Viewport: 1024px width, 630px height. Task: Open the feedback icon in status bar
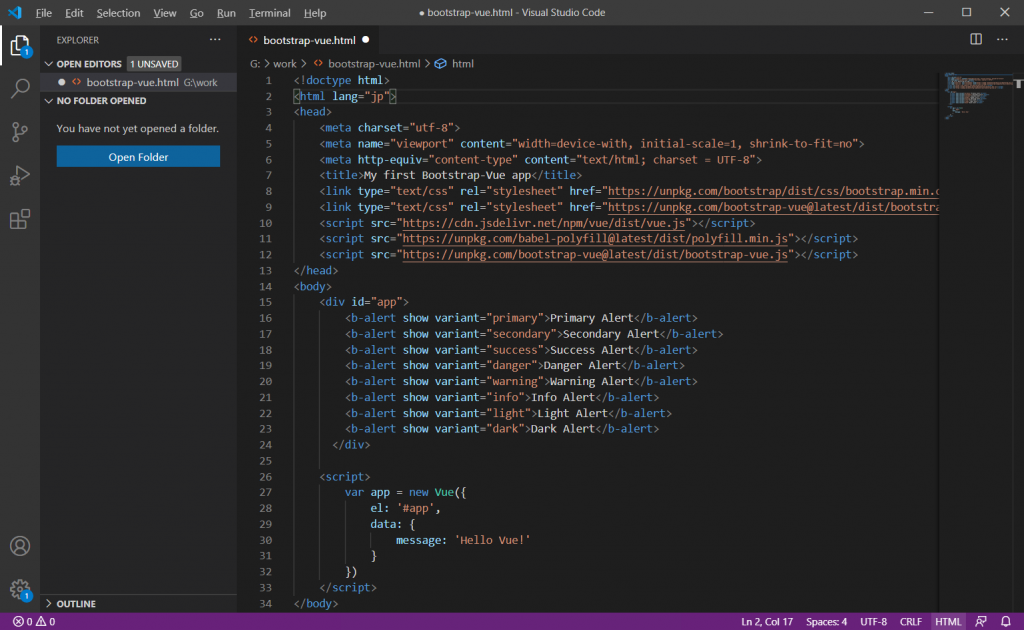point(981,622)
